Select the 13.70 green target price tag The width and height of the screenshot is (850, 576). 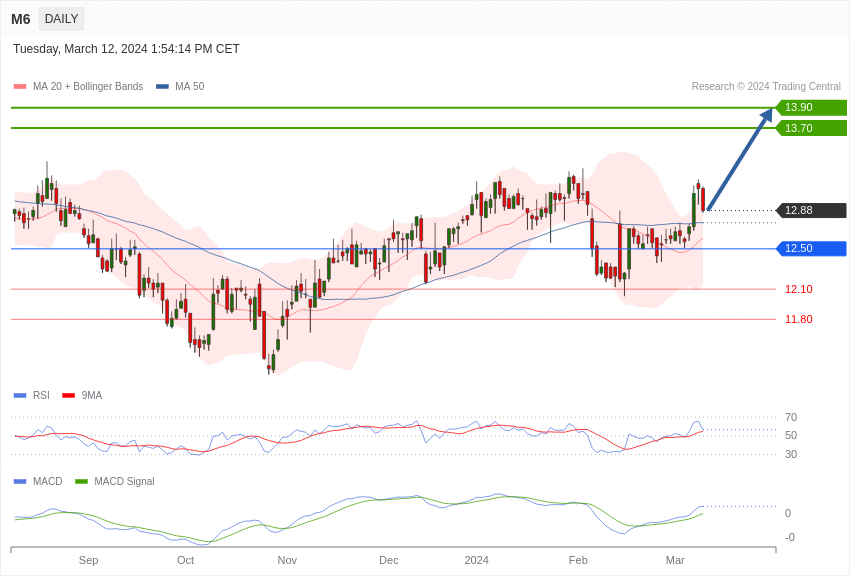tap(811, 128)
